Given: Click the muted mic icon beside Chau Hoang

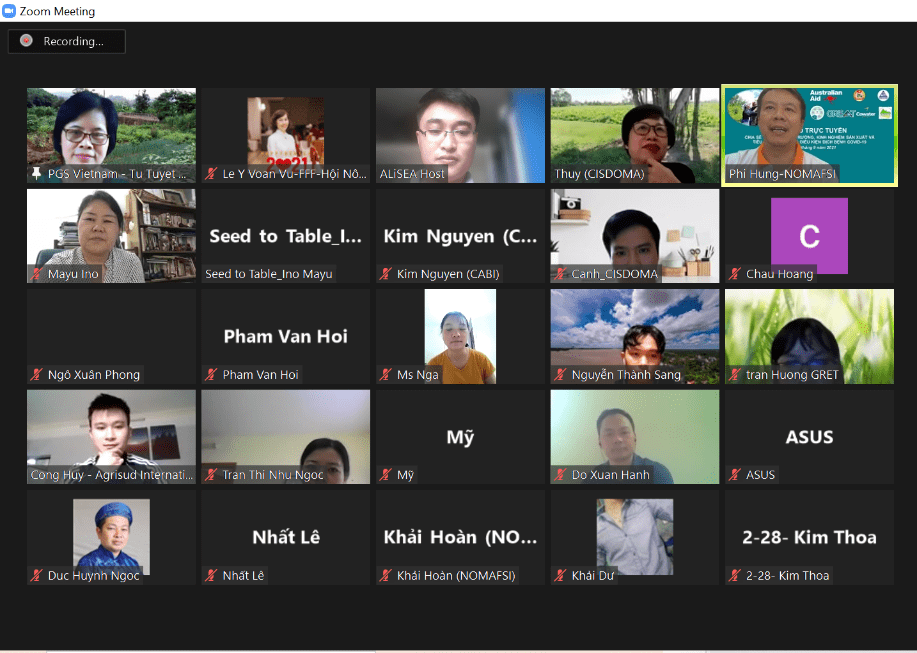Looking at the screenshot, I should point(735,274).
